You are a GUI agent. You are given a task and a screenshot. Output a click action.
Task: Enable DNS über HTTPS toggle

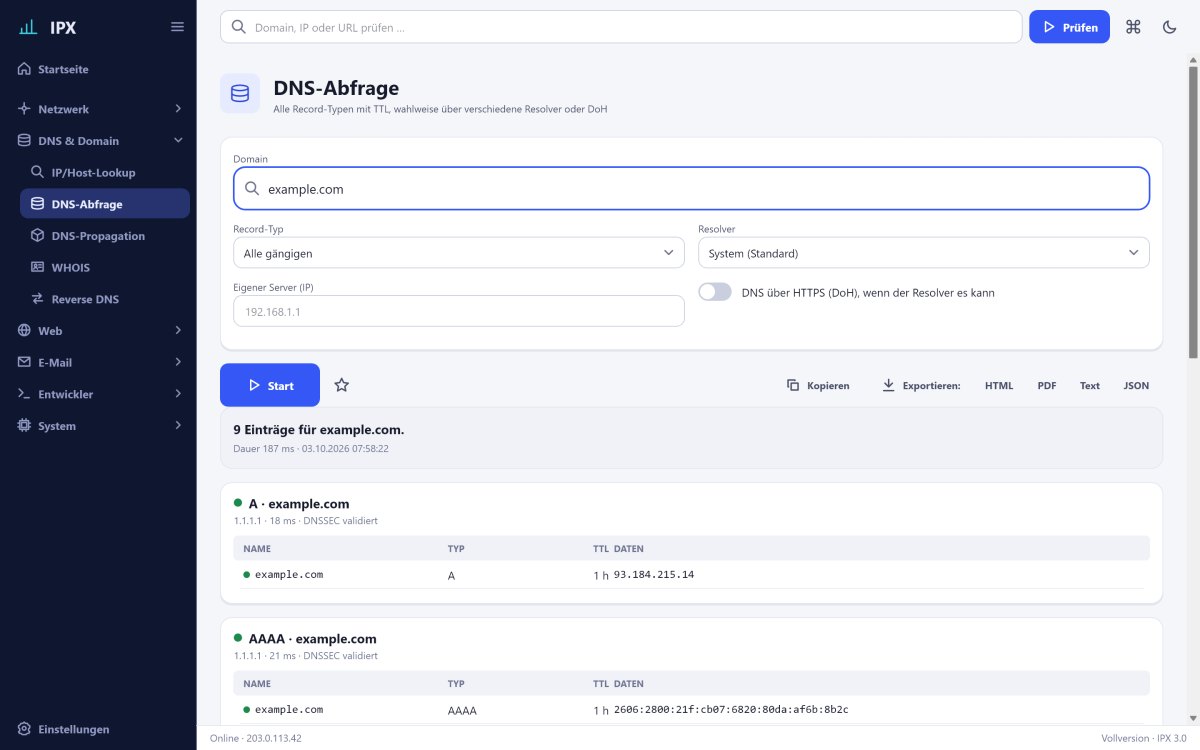click(x=715, y=292)
